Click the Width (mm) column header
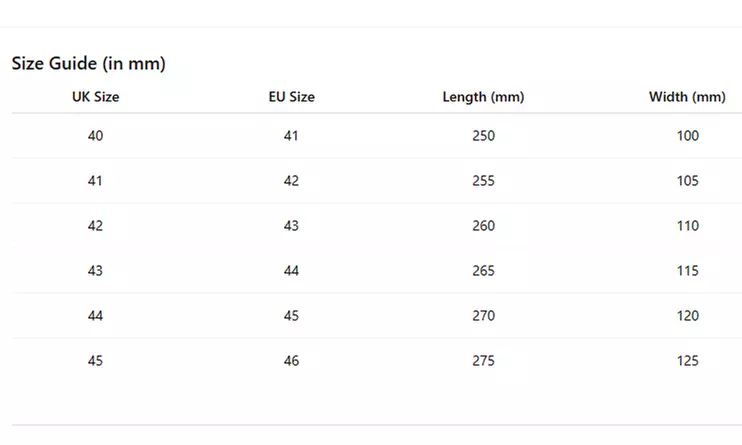The width and height of the screenshot is (742, 445). coord(687,97)
